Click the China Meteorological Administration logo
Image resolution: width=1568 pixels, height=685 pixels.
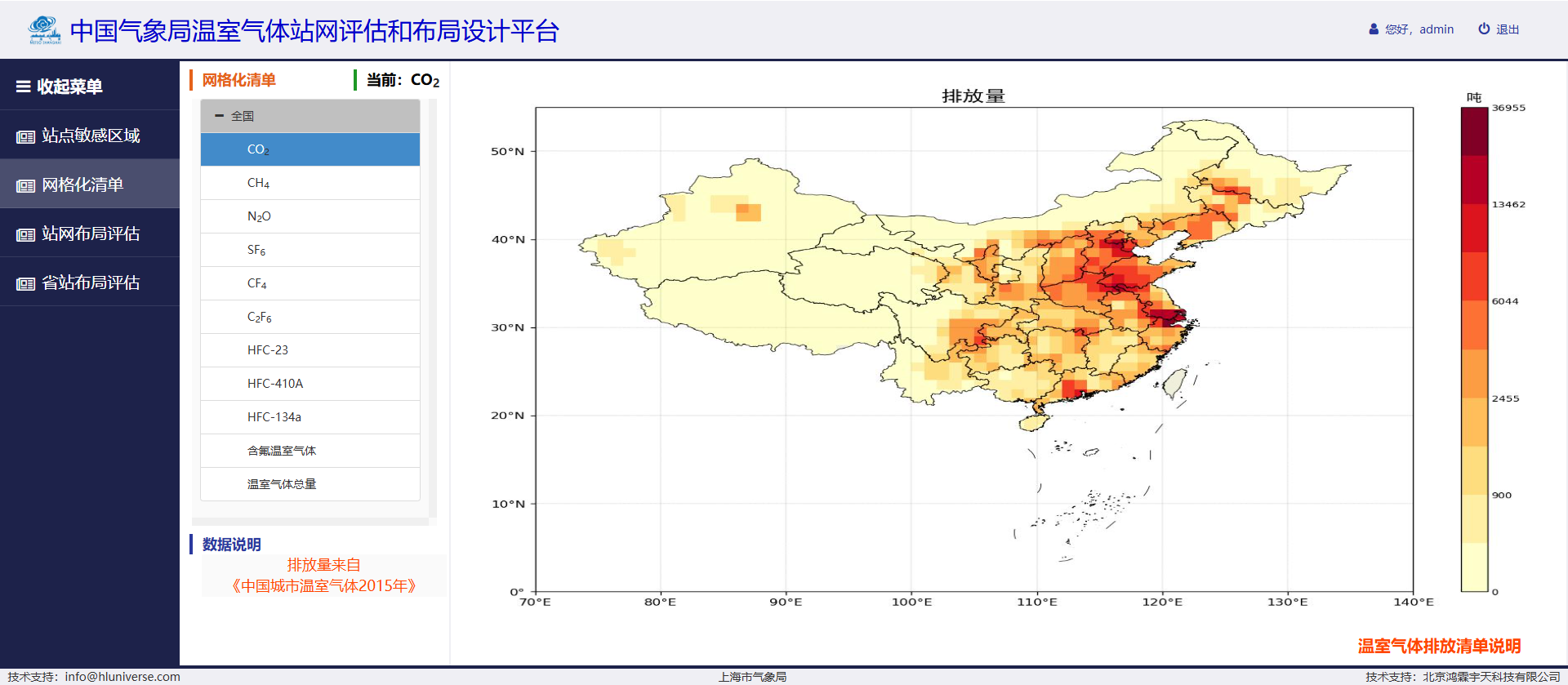44,30
